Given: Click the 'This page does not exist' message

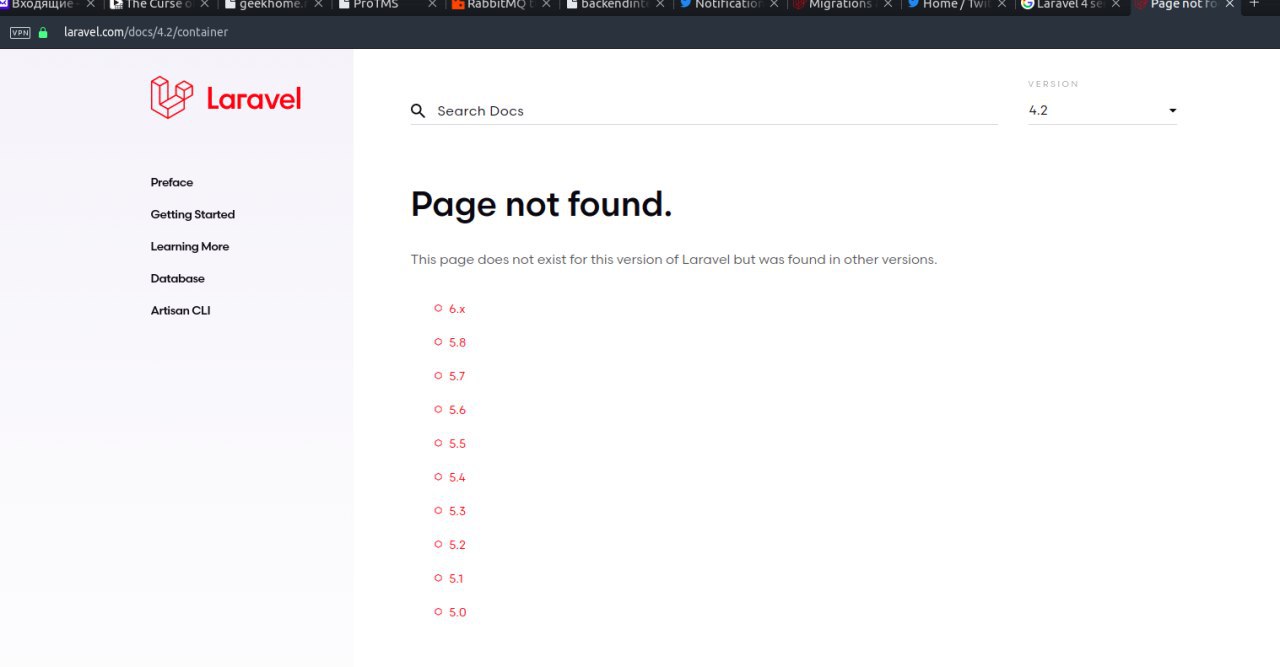Looking at the screenshot, I should tap(674, 259).
